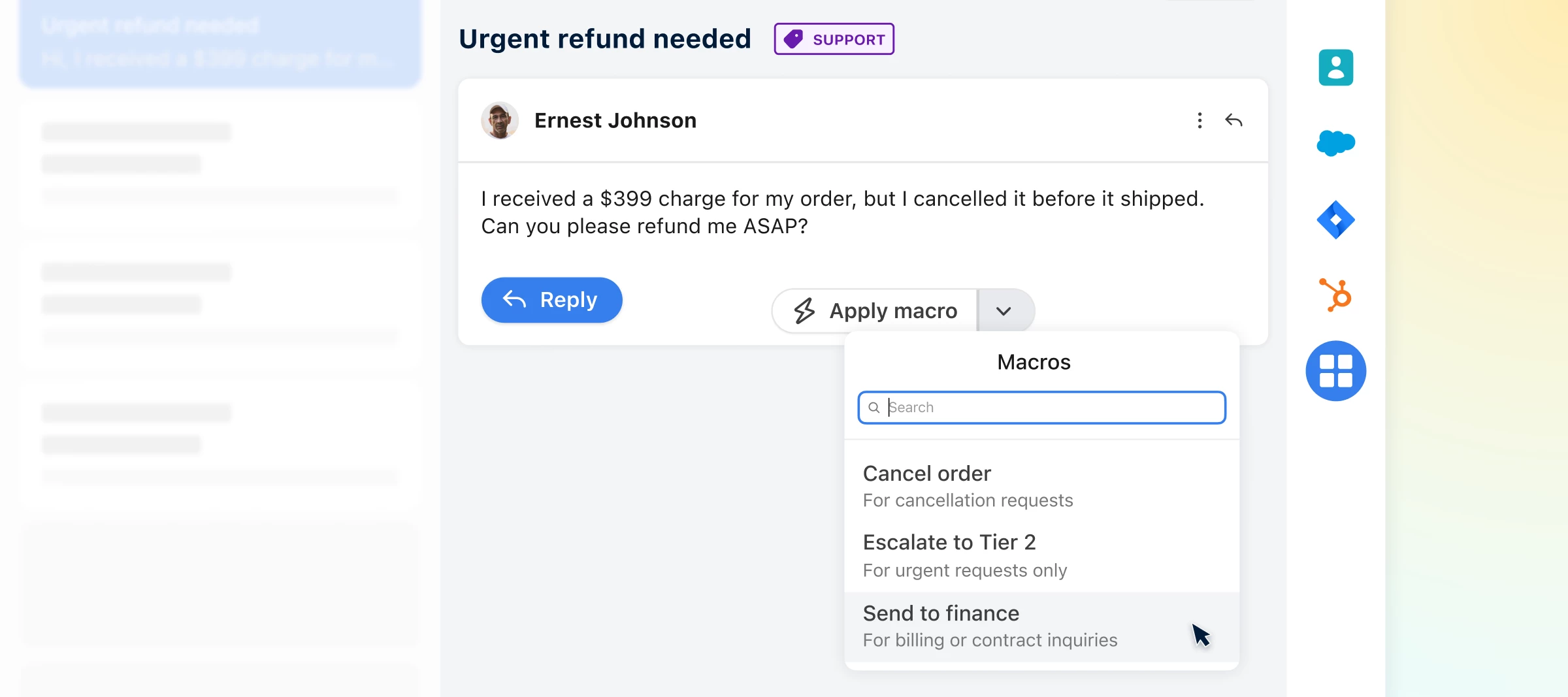Open the HubSpot integration icon

pos(1336,295)
